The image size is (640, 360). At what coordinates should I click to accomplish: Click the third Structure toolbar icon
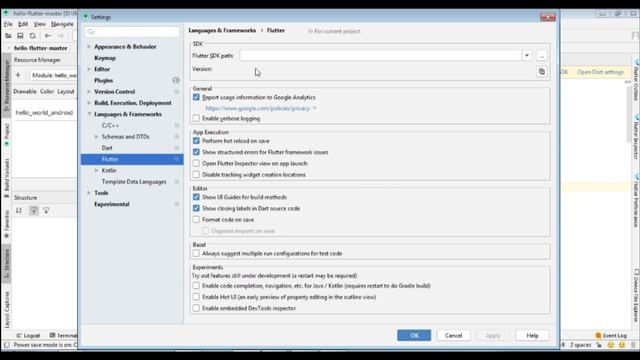coord(46,211)
